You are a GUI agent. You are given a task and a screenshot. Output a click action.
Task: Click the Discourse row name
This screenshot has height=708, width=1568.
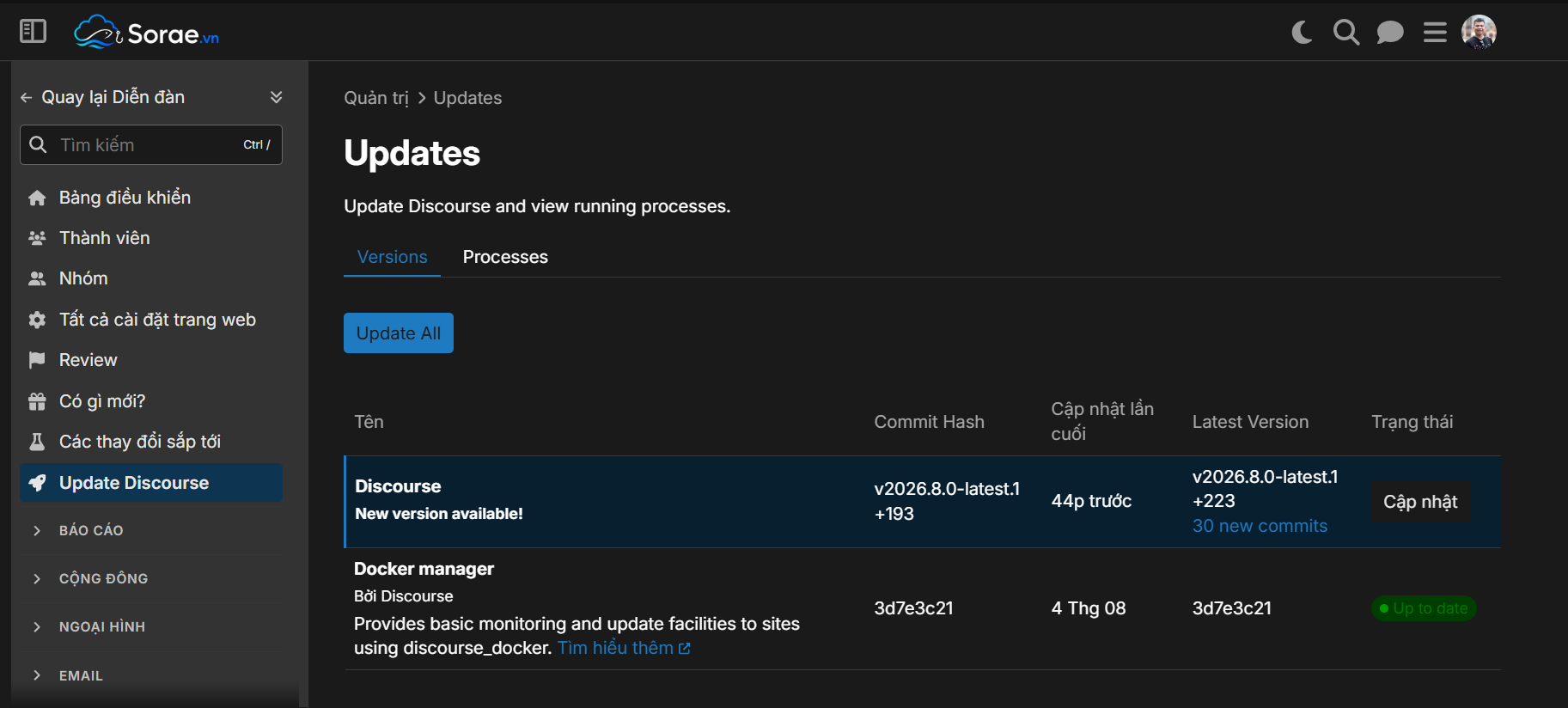point(398,486)
